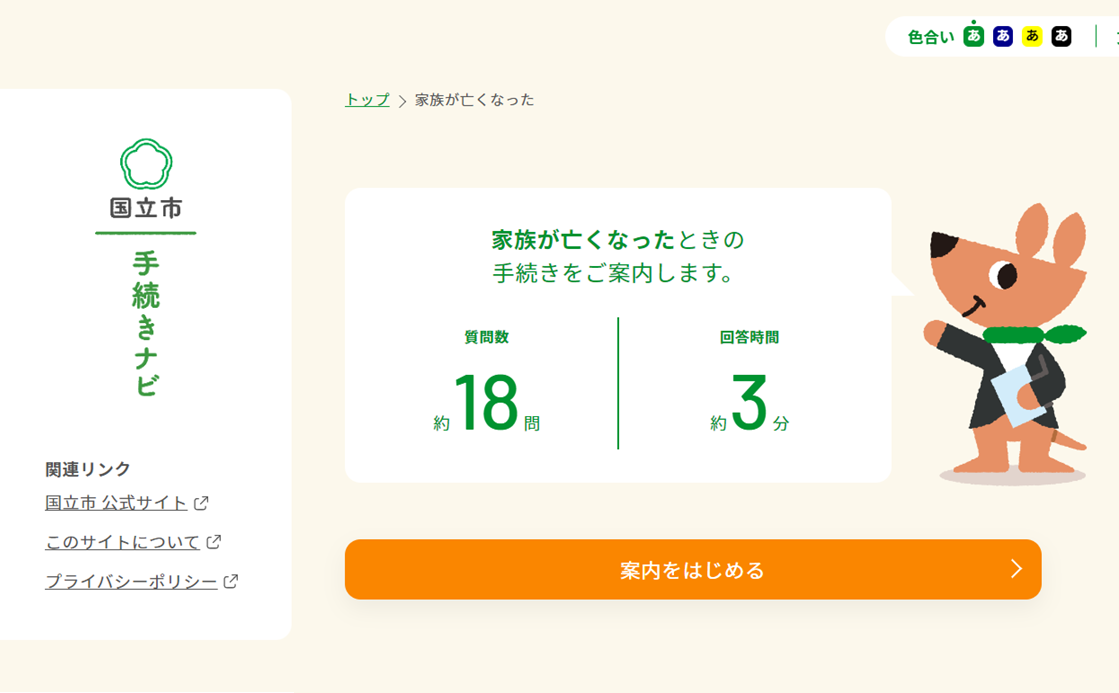Open the 国立市 公式サイト link
Viewport: 1119px width, 693px height.
coord(116,503)
